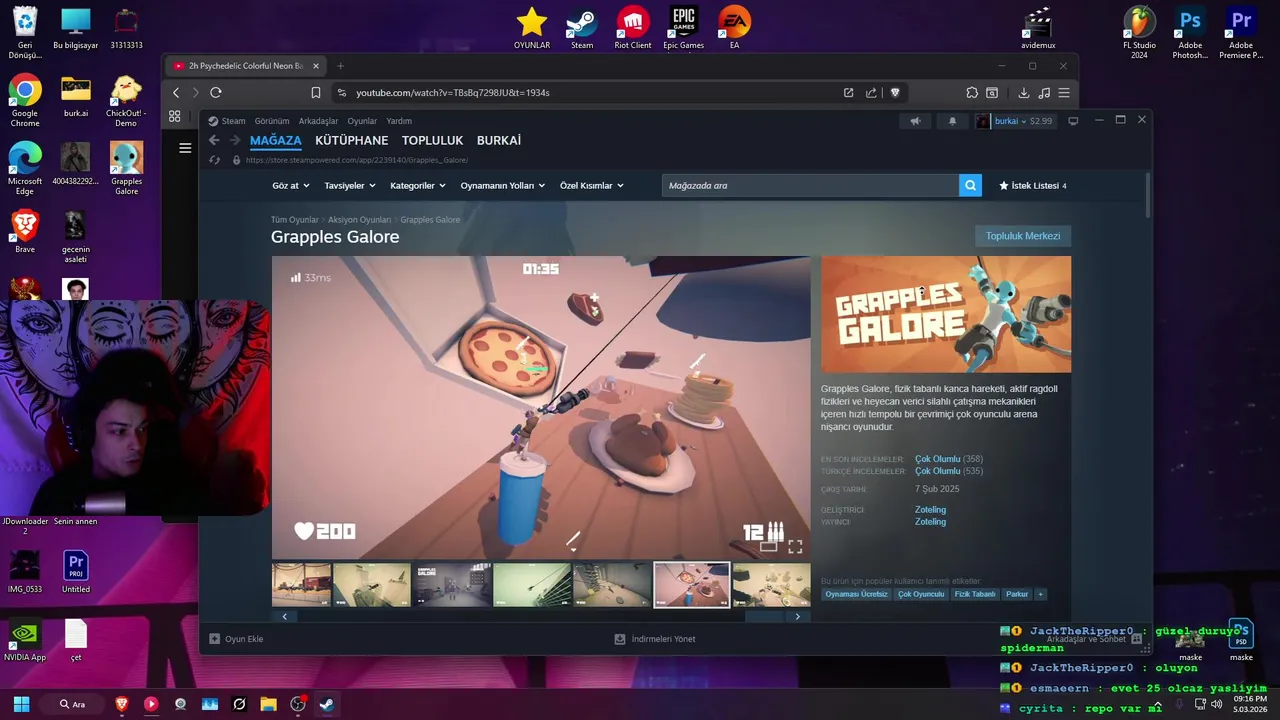This screenshot has width=1280, height=720.
Task: Open the Görünüm menu in Steam
Action: [x=272, y=121]
